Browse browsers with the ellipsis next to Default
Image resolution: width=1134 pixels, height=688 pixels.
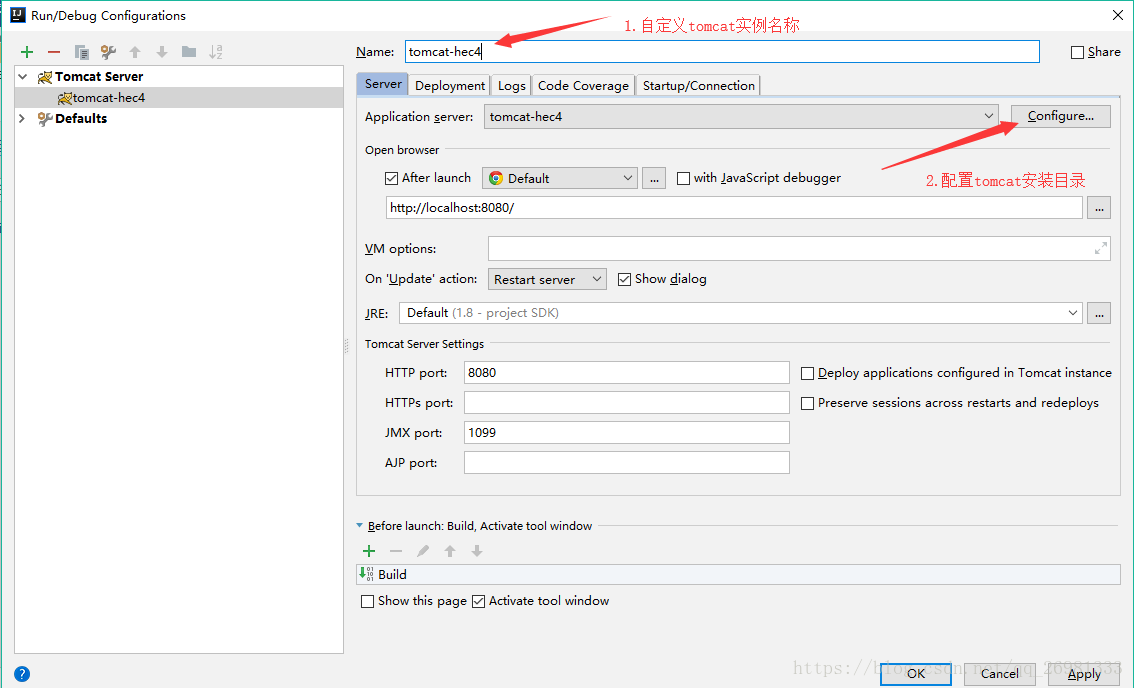(x=654, y=179)
